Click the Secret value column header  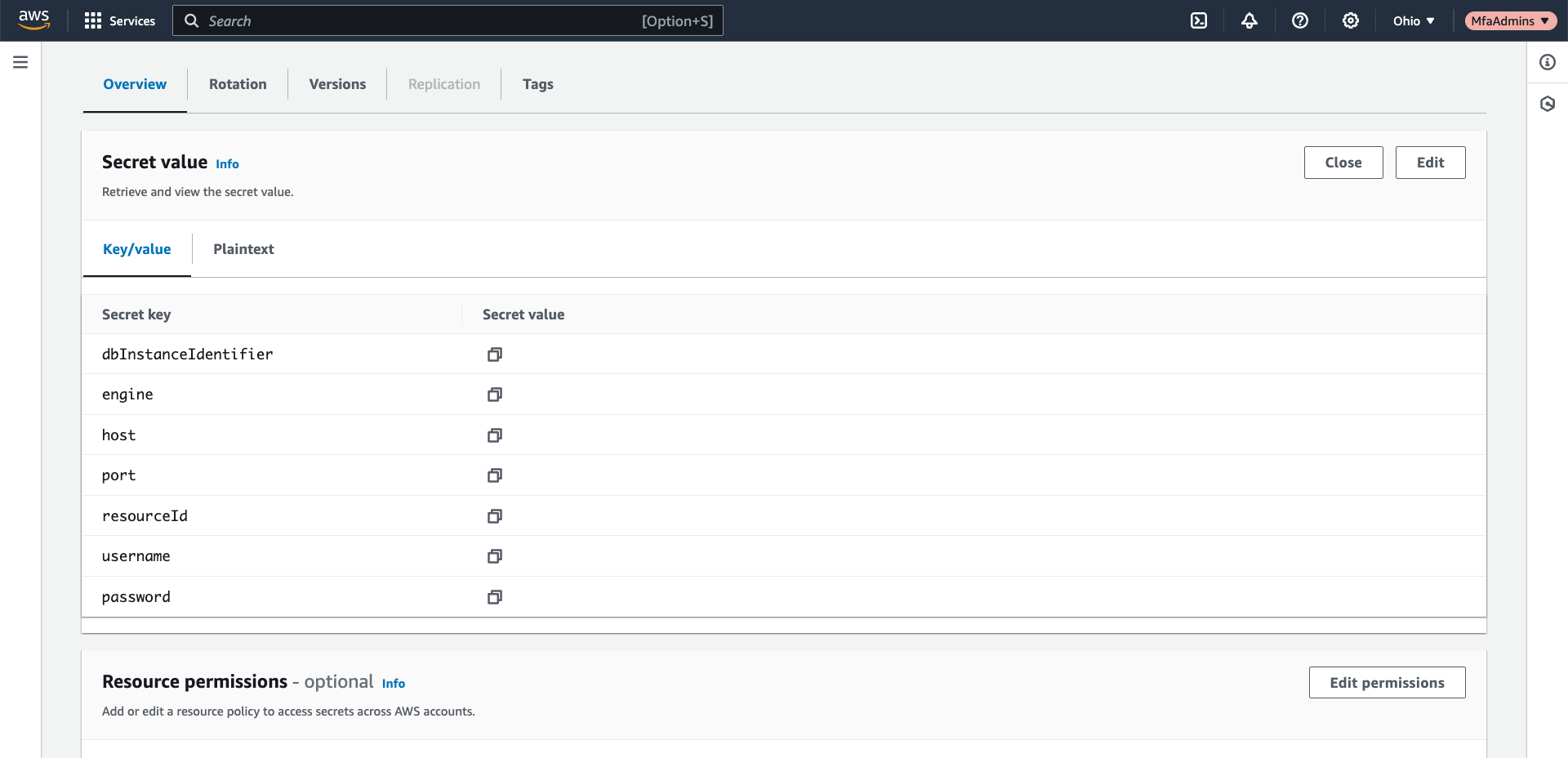pyautogui.click(x=523, y=314)
